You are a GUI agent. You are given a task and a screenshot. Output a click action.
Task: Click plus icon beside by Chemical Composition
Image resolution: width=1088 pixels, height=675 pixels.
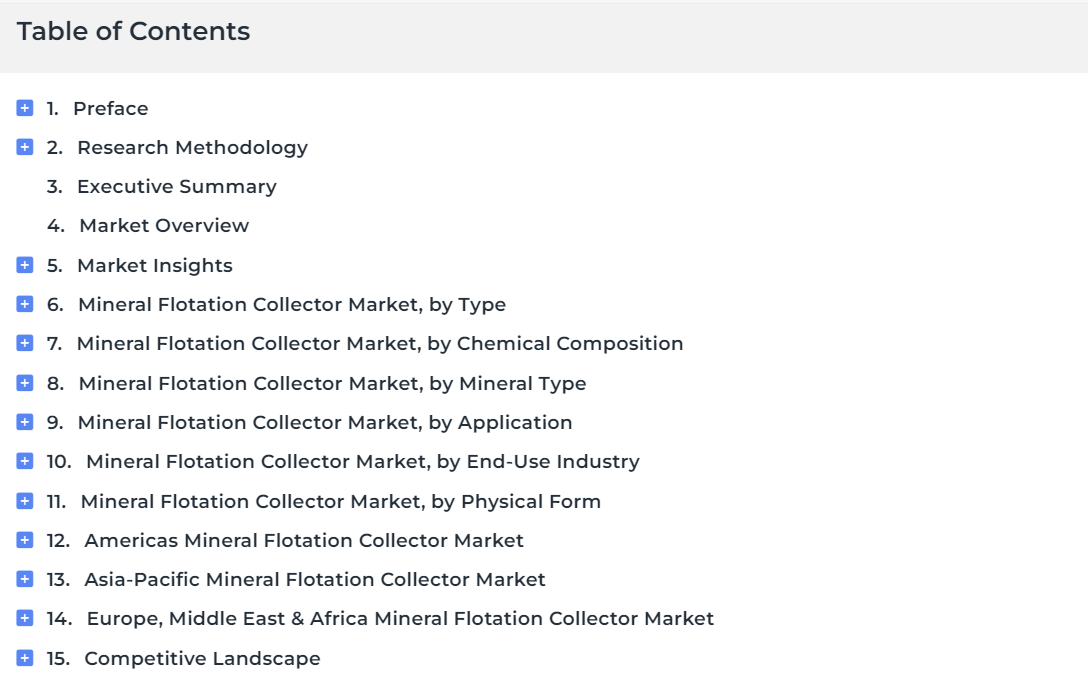(x=25, y=343)
